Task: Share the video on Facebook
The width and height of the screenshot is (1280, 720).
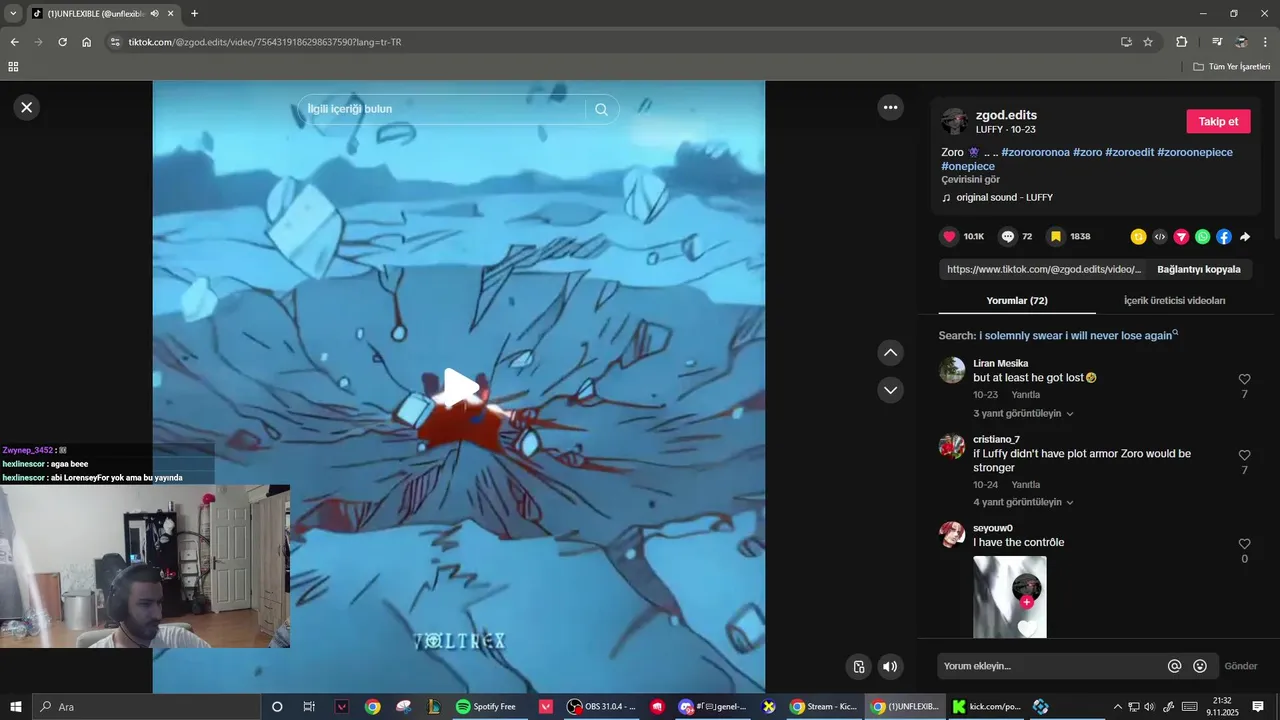Action: pyautogui.click(x=1224, y=237)
